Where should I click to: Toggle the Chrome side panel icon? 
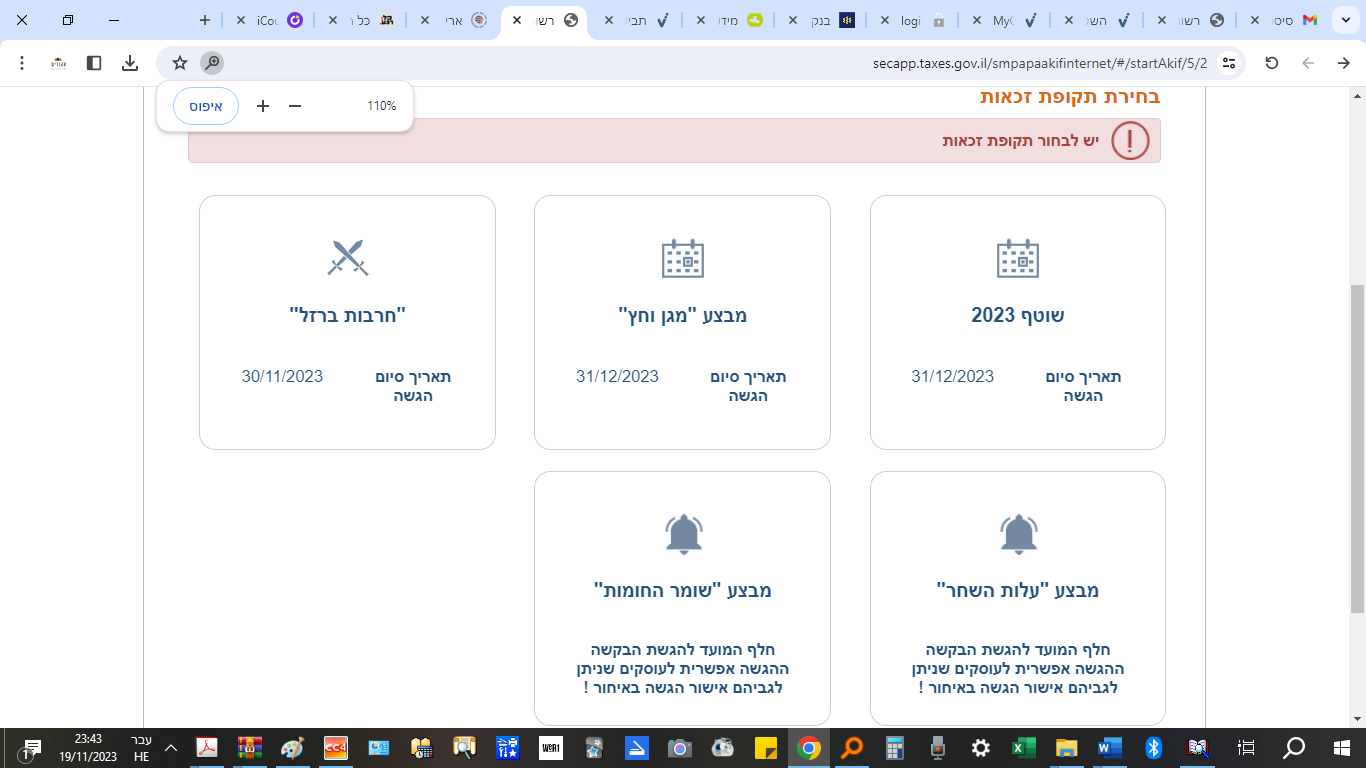tap(94, 63)
